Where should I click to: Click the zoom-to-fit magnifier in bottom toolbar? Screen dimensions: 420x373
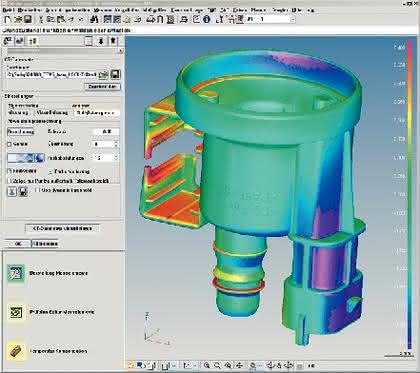[228, 365]
